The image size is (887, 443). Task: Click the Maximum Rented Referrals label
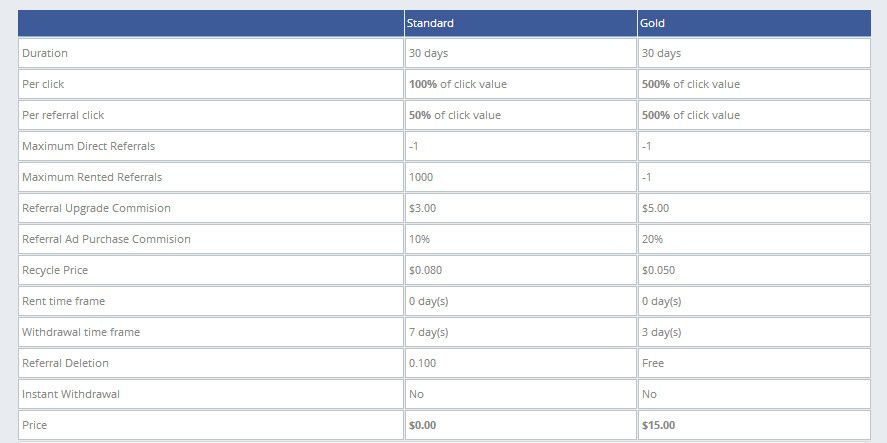pos(91,177)
